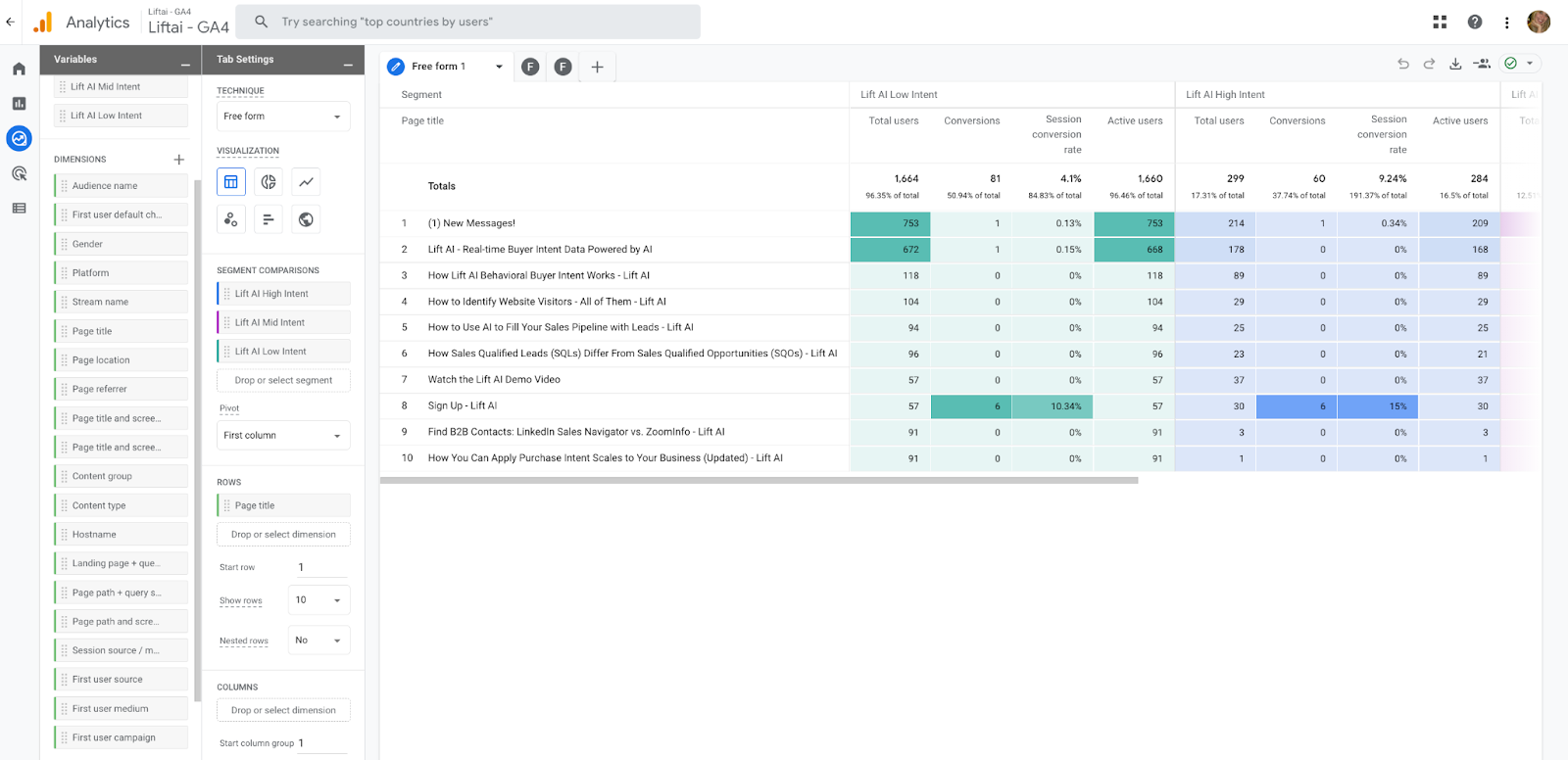Switch to the Free form 1 tab
The width and height of the screenshot is (1568, 760).
click(439, 67)
